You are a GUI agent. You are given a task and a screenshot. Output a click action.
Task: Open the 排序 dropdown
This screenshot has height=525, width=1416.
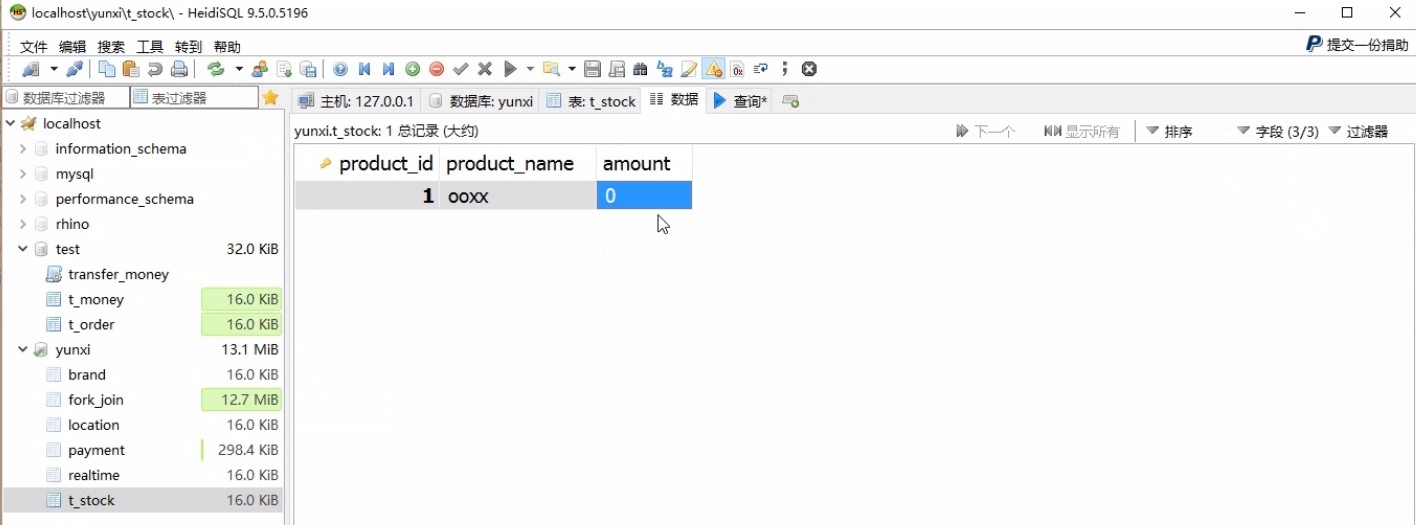pyautogui.click(x=1170, y=131)
